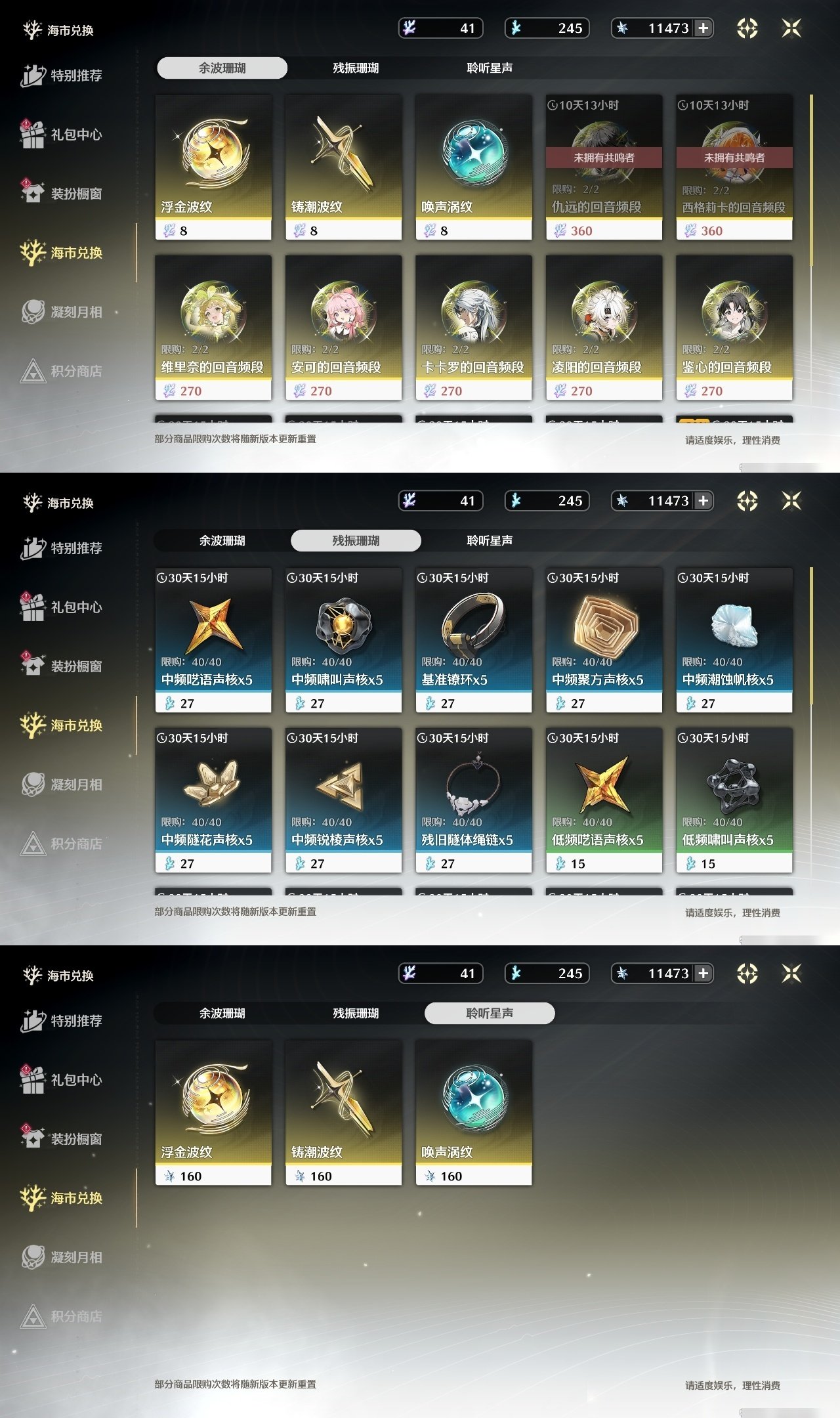
Task: Open 维里奈的回音频段 character card
Action: tap(213, 328)
